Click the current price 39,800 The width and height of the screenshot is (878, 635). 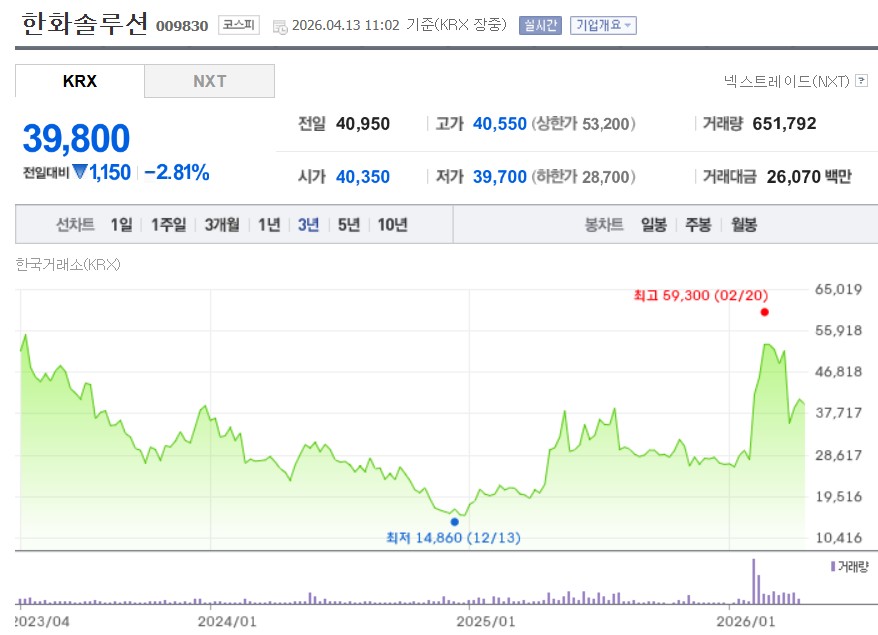[x=76, y=138]
